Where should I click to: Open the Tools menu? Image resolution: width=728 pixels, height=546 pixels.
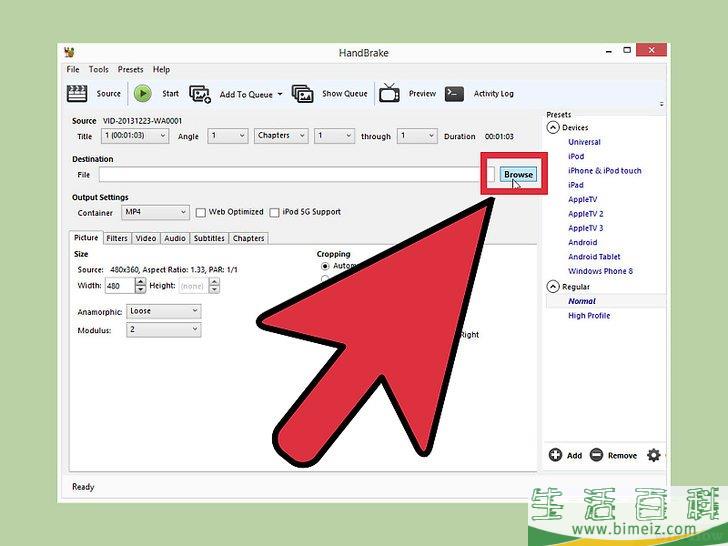click(98, 69)
